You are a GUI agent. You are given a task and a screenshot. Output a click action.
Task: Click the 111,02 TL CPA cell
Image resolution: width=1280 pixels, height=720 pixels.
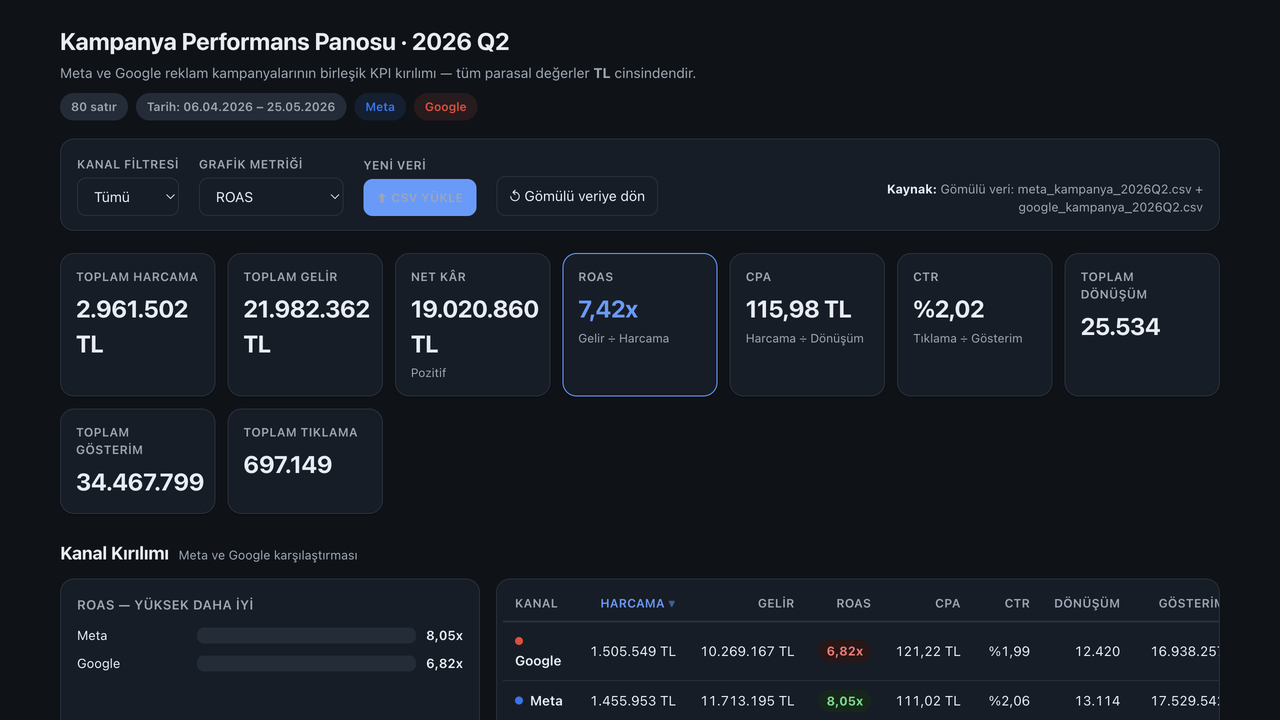point(928,701)
